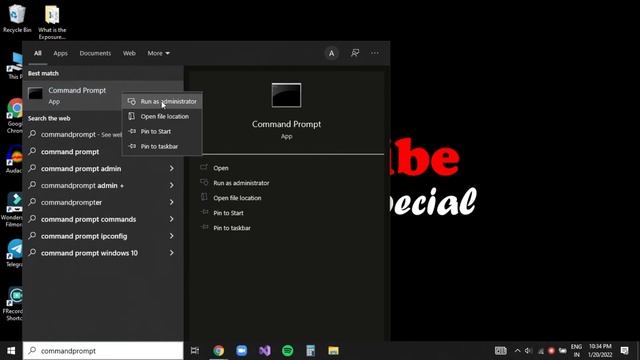Expand arrow for 'commandprompt admin +'
640x360 pixels.
point(171,185)
